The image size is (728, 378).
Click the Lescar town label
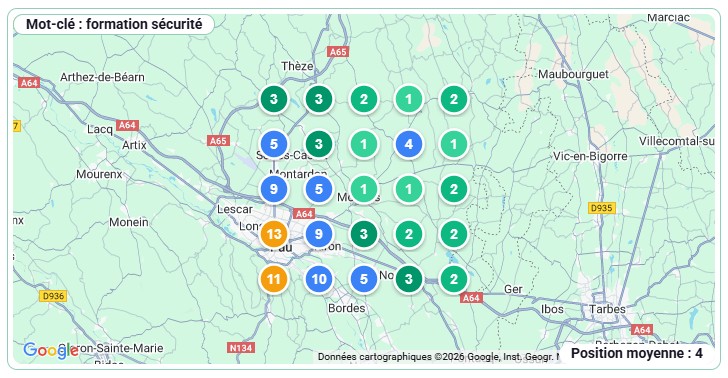[x=235, y=209]
